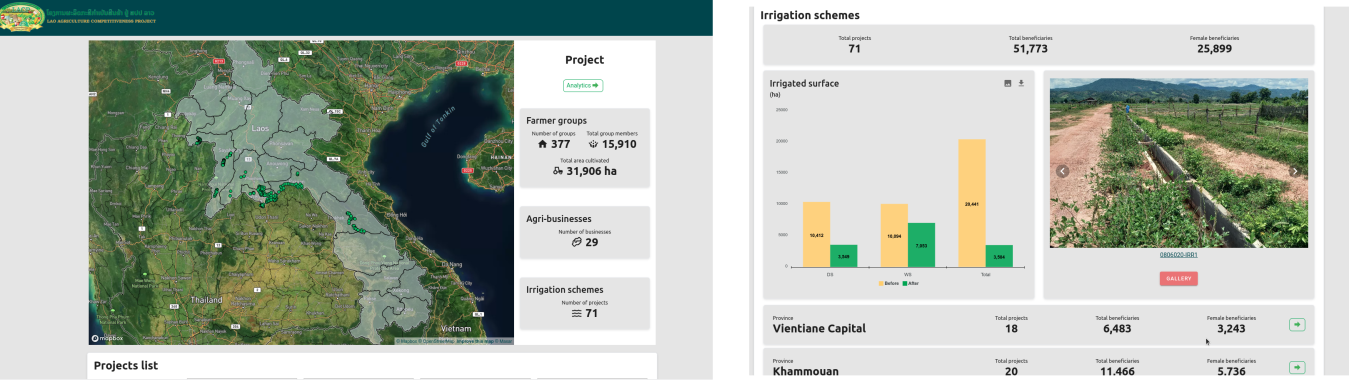Select the Farmer groups card
The height and width of the screenshot is (382, 1349).
(585, 147)
